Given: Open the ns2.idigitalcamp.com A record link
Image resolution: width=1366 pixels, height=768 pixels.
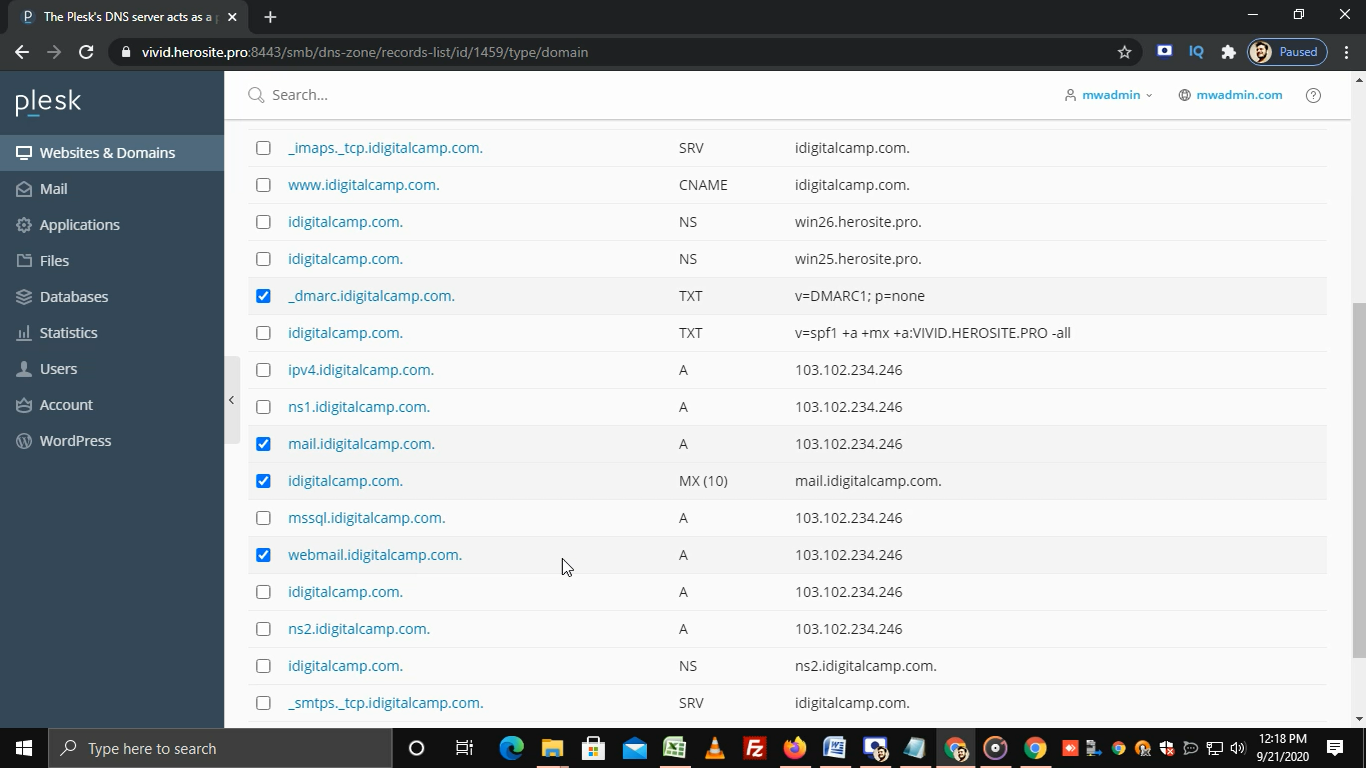Looking at the screenshot, I should [x=359, y=629].
